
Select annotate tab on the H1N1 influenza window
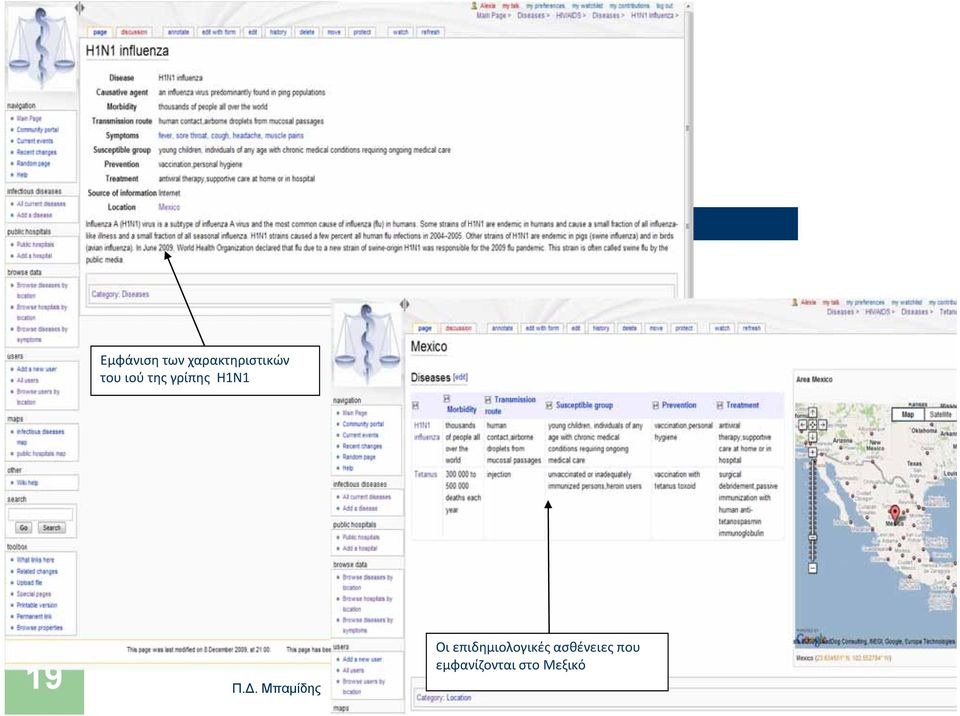tap(179, 32)
